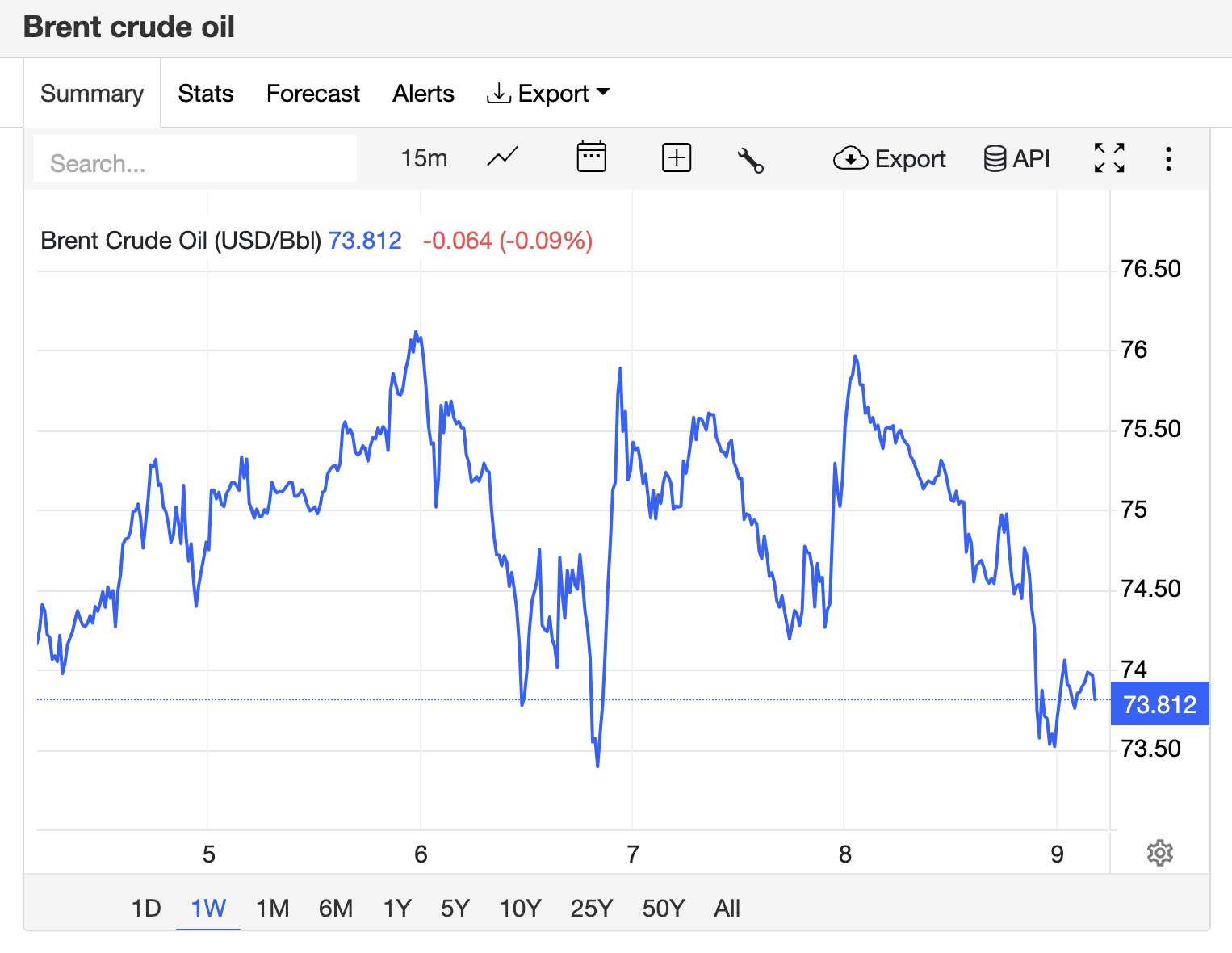Click the -0.064 (-0.09%) change value
This screenshot has width=1232, height=953.
508,241
